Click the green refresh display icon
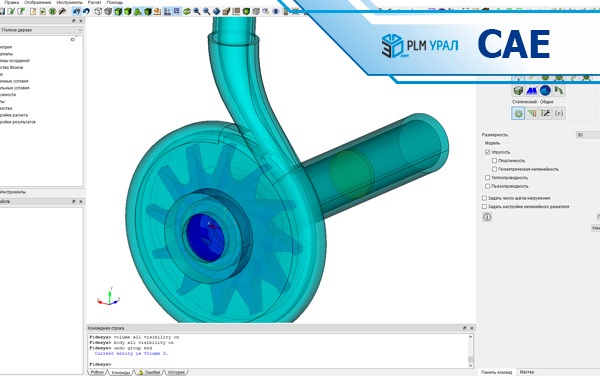 [187, 11]
